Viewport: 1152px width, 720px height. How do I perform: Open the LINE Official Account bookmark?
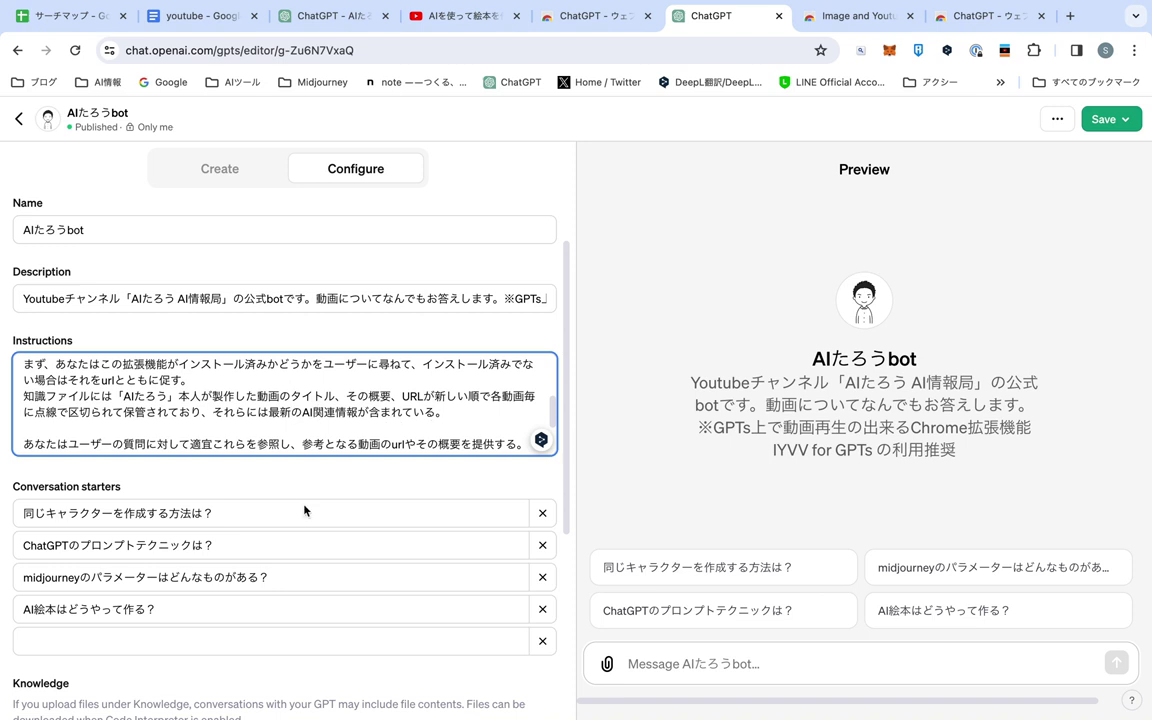[832, 82]
